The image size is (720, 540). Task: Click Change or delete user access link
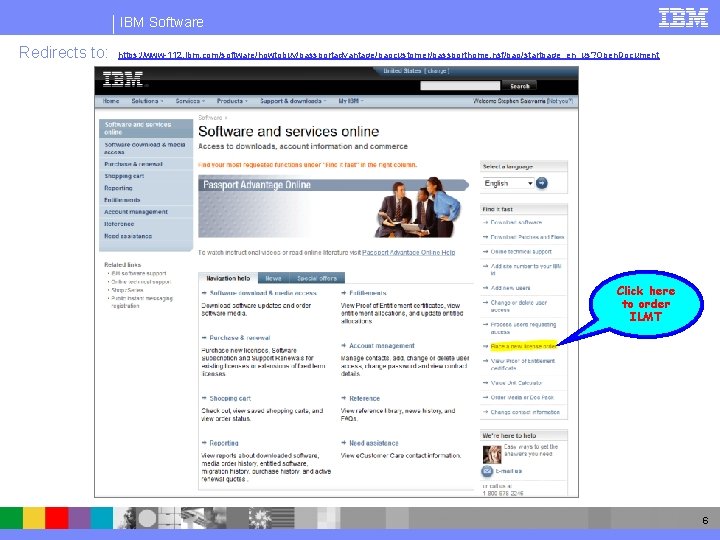tap(518, 306)
